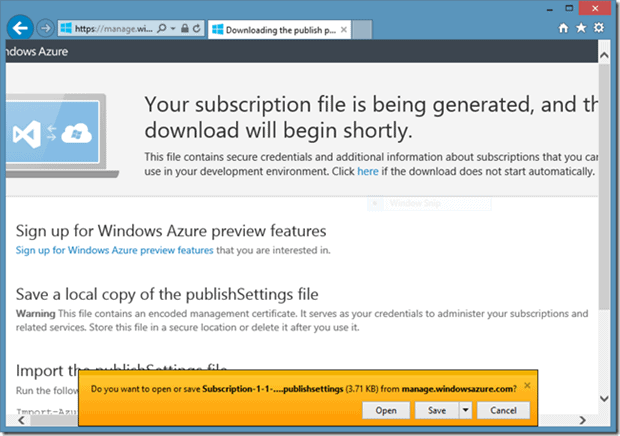Screen dimensions: 620x436
Task: Open a new blank tab
Action: coord(362,30)
